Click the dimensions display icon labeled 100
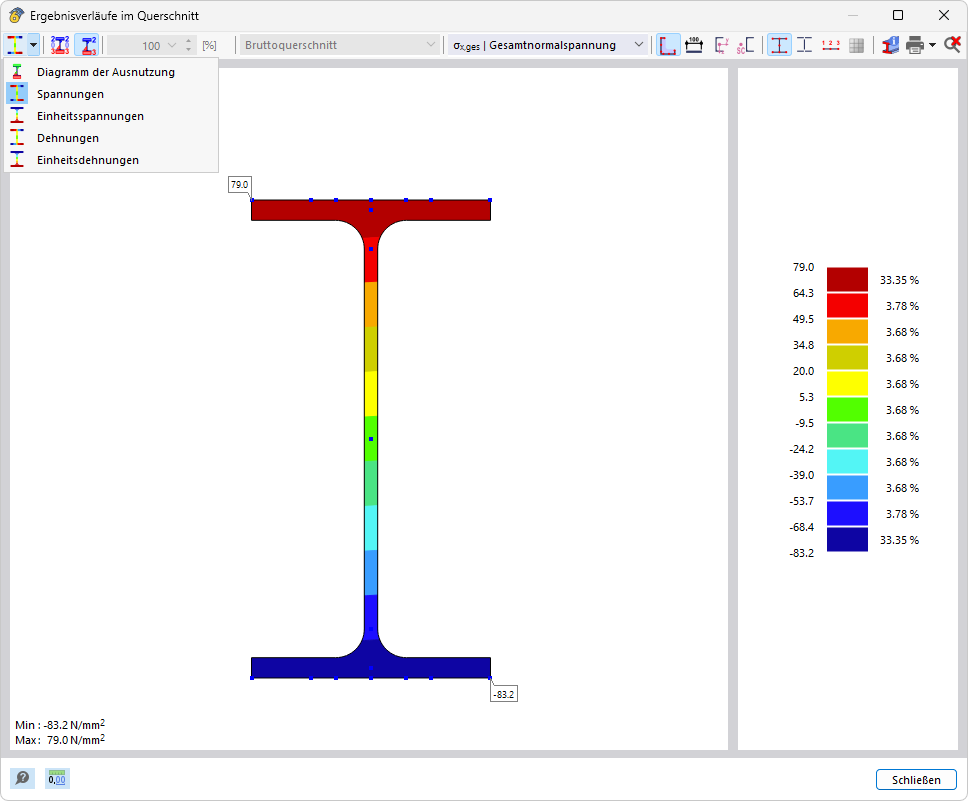 point(694,45)
